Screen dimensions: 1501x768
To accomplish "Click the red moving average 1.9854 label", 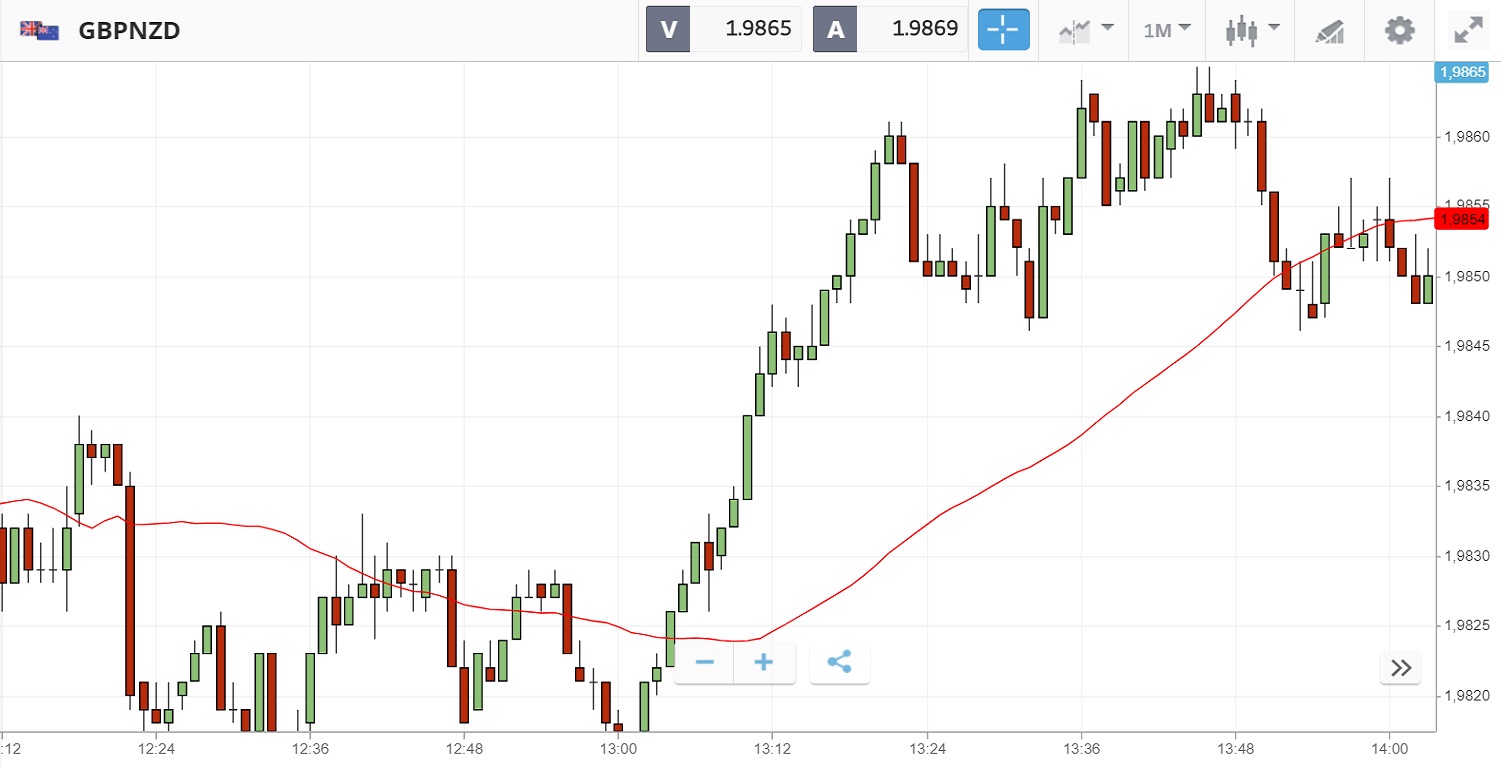I will (x=1461, y=219).
